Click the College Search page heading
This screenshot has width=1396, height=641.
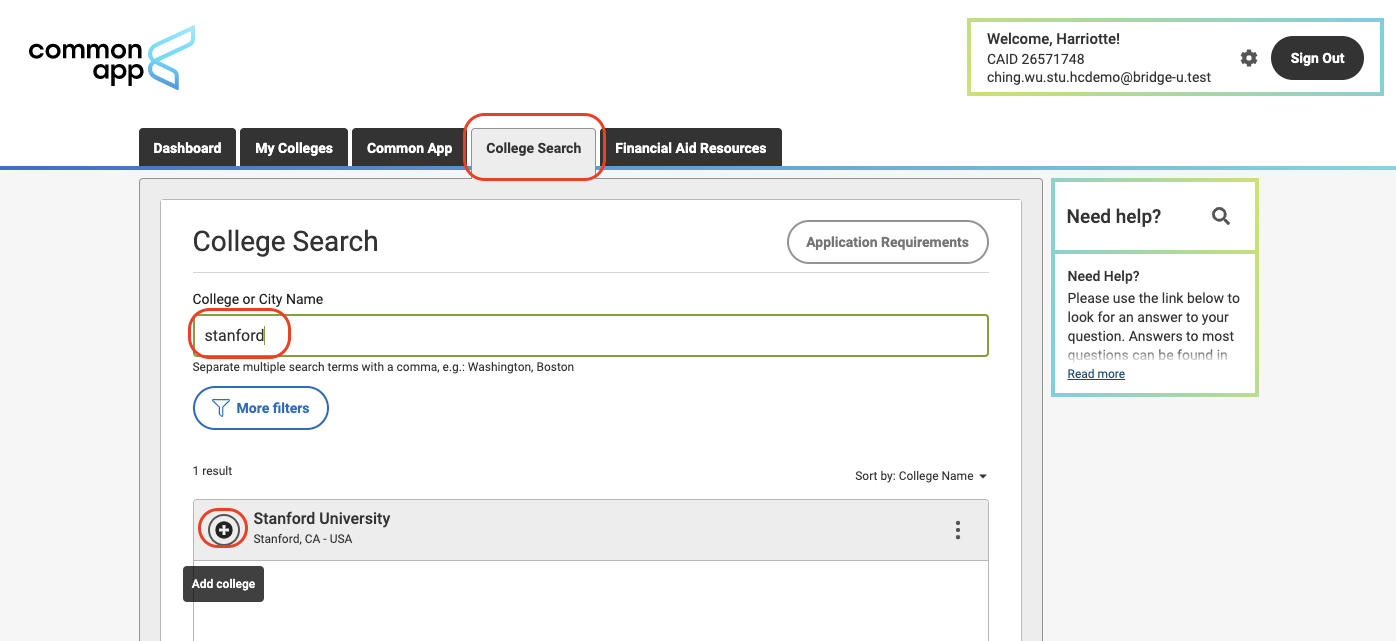coord(286,241)
